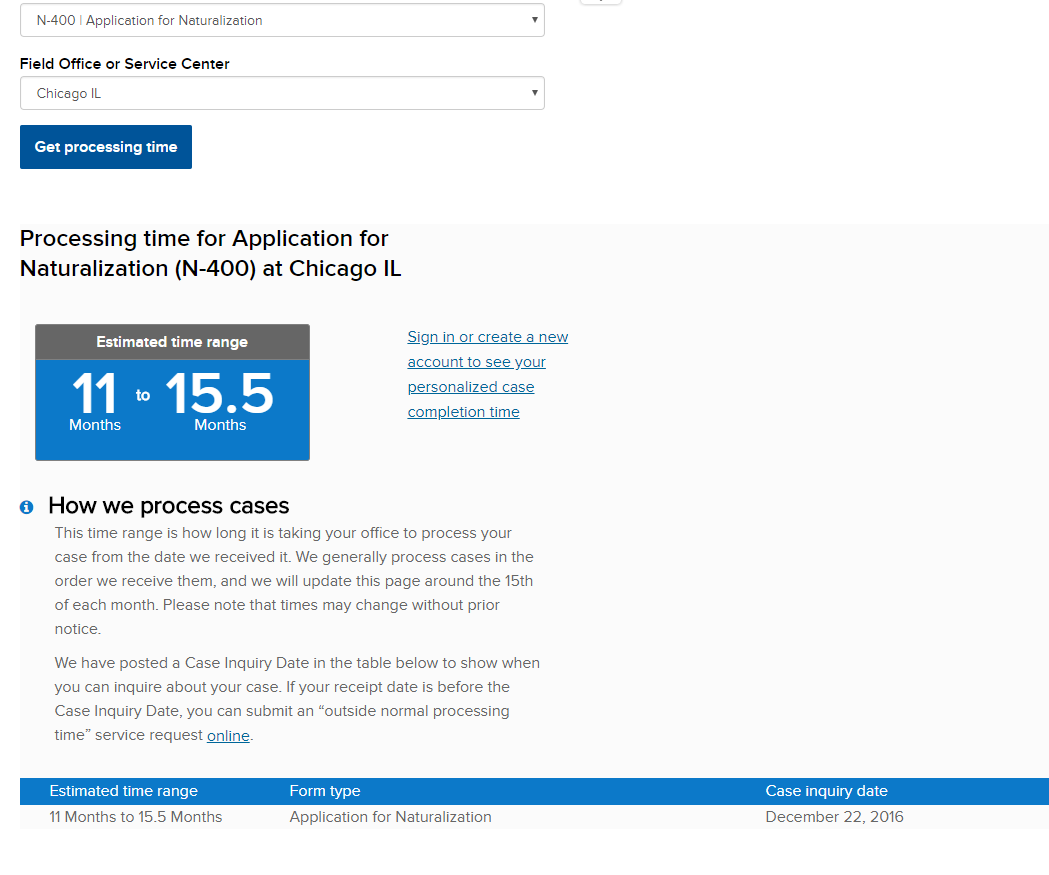Select the 'Application for Naturalization' table cell
The width and height of the screenshot is (1049, 875).
390,817
